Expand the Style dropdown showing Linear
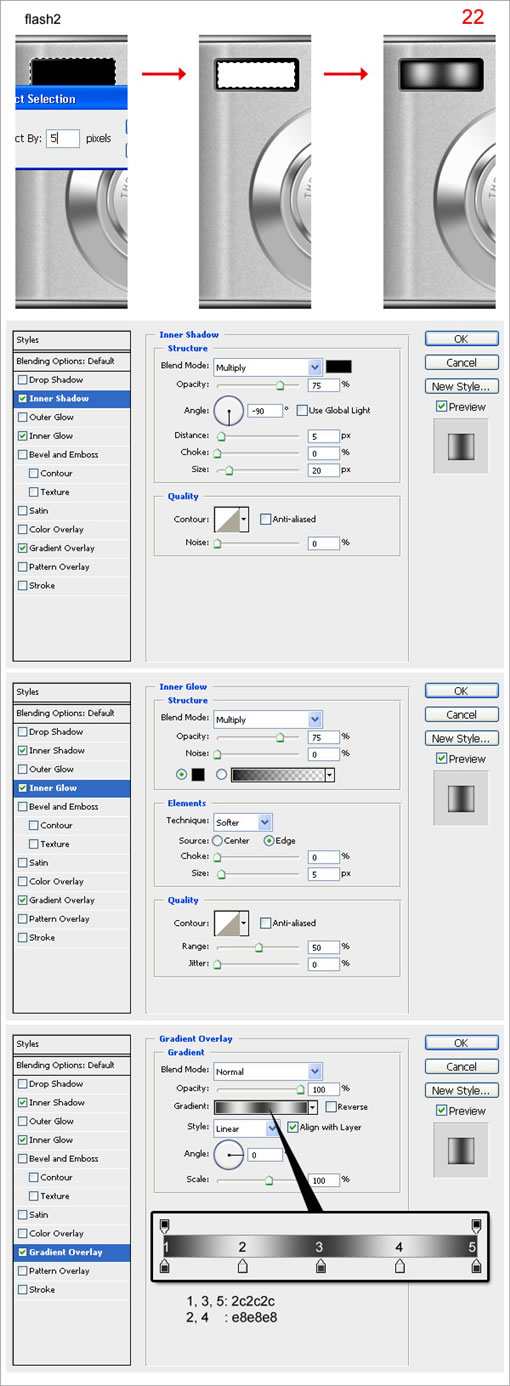Screen dimensions: 510x1386 [247, 1127]
